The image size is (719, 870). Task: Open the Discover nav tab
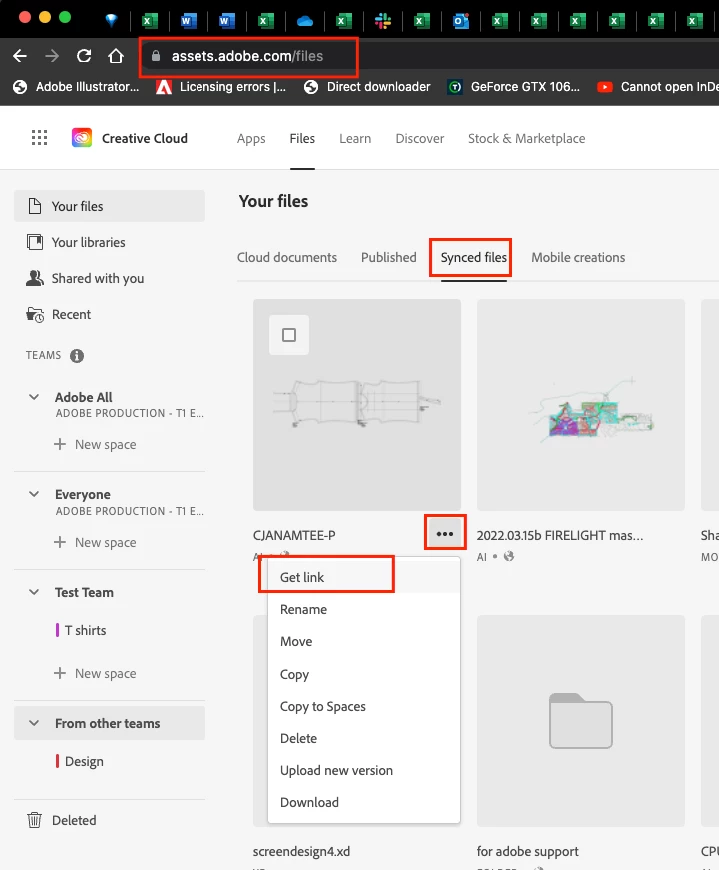point(419,138)
